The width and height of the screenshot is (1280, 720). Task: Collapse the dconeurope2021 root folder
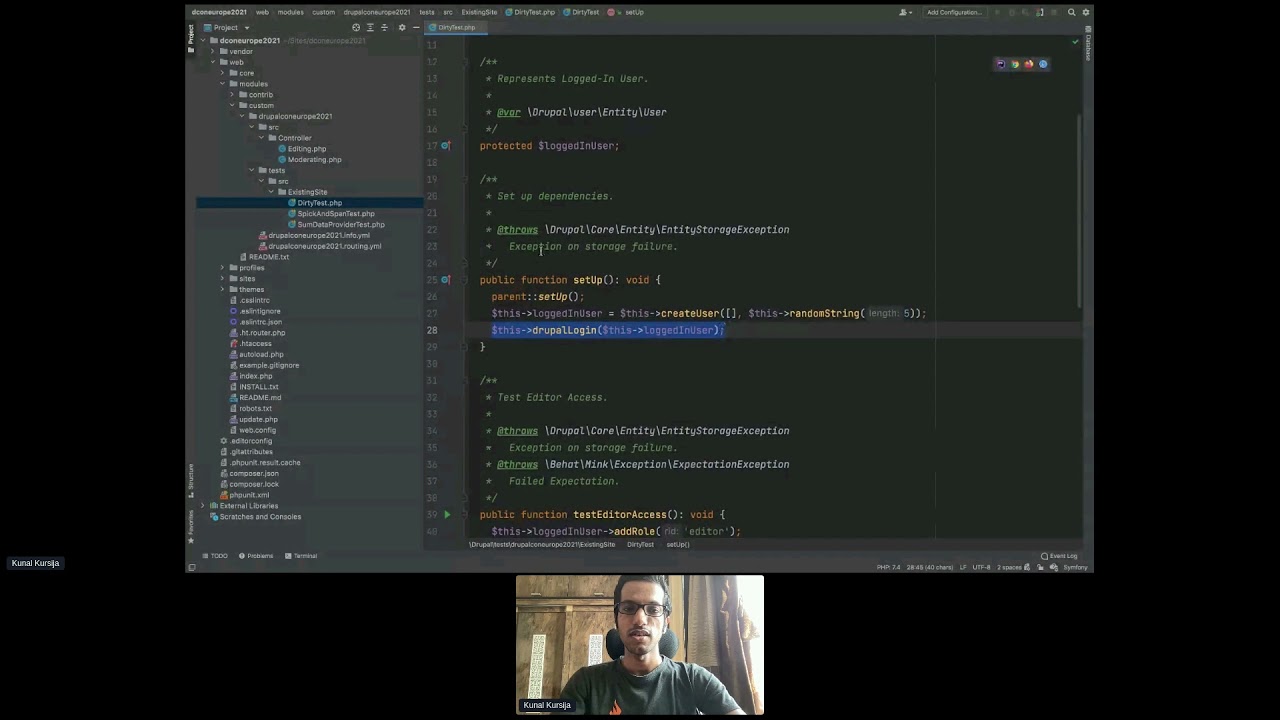(x=203, y=41)
